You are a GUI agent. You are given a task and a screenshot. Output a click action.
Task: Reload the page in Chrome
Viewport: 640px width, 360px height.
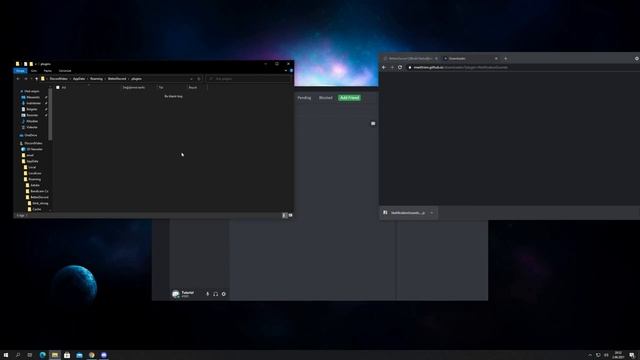click(x=400, y=67)
